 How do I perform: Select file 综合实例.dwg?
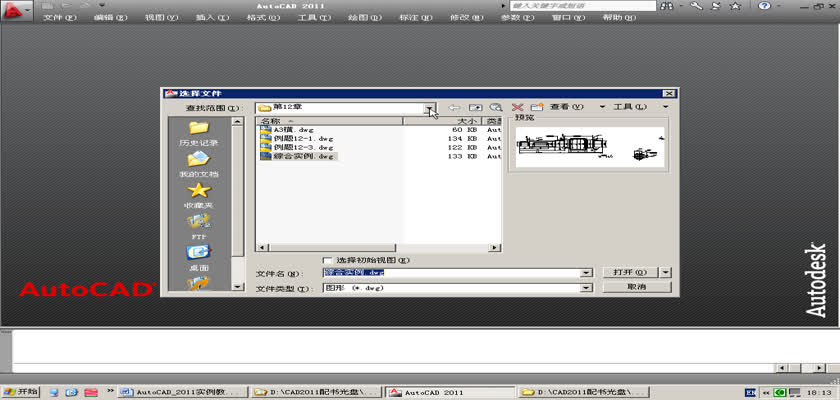pyautogui.click(x=297, y=156)
